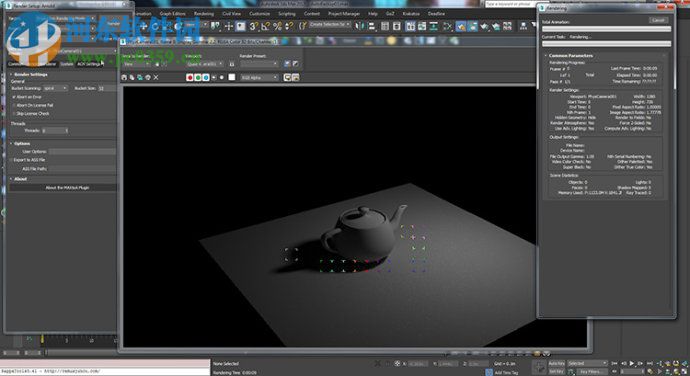Viewport: 690px width, 376px height.
Task: Toggle the blue channel button
Action: pos(206,77)
